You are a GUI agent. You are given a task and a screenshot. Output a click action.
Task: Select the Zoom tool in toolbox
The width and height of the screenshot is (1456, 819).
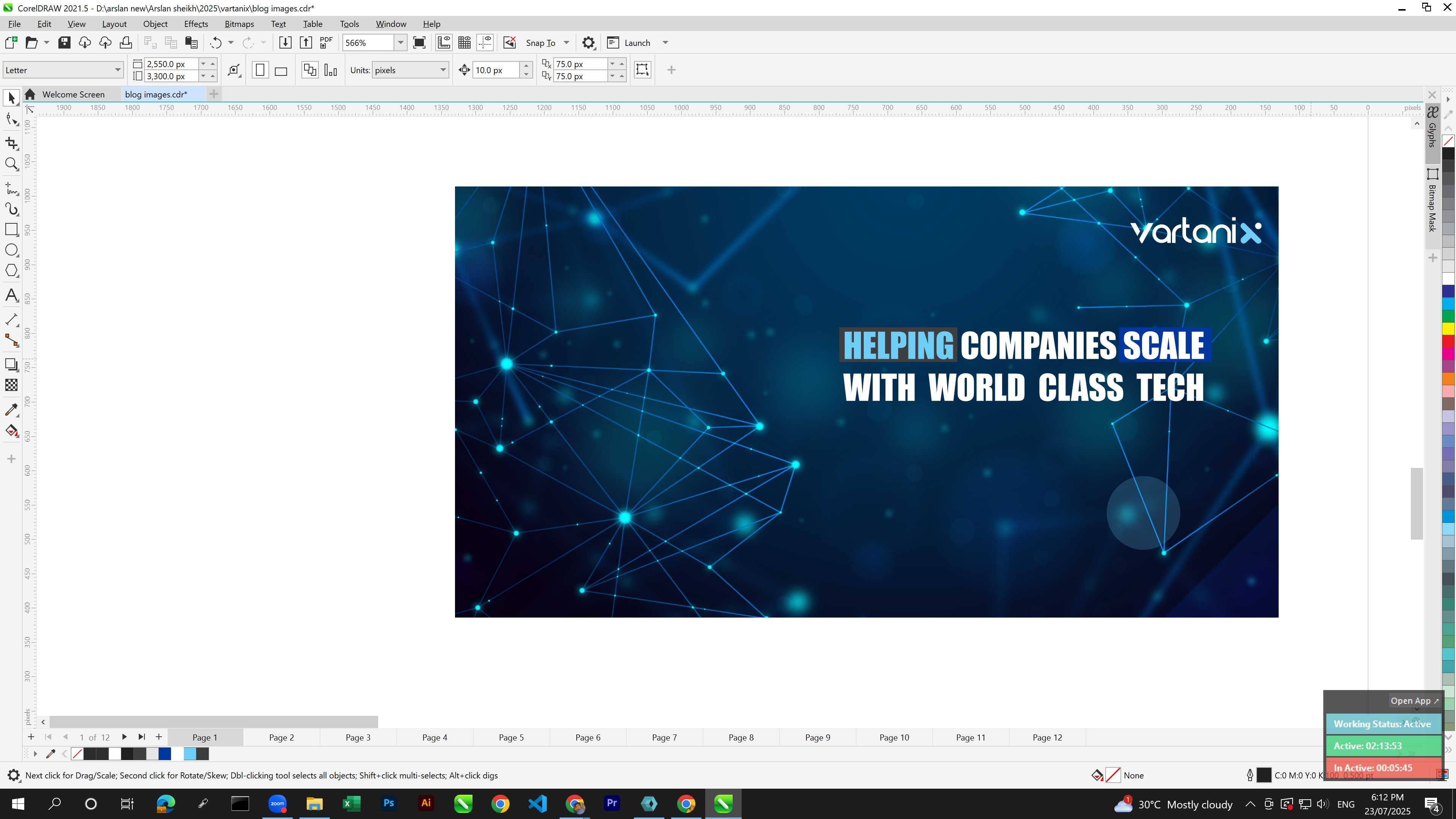pos(11,164)
